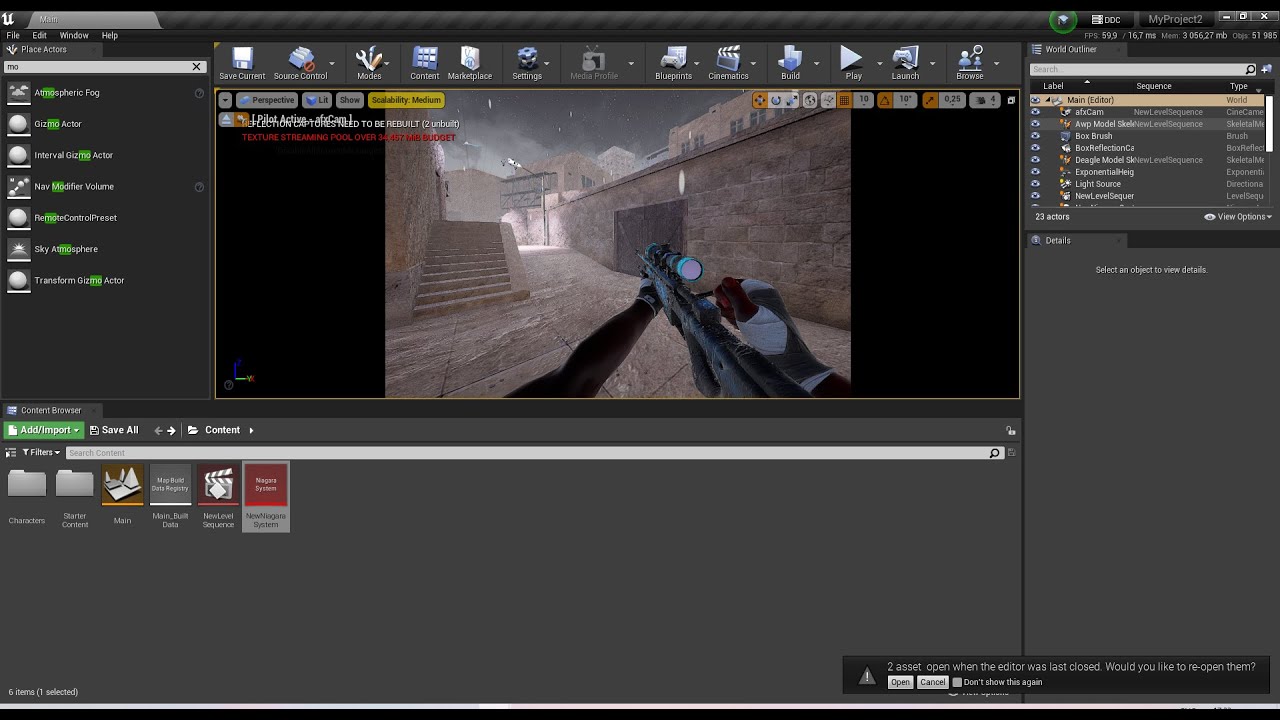This screenshot has width=1280, height=720.
Task: Open the Perspective view mode dropdown
Action: pyautogui.click(x=267, y=100)
